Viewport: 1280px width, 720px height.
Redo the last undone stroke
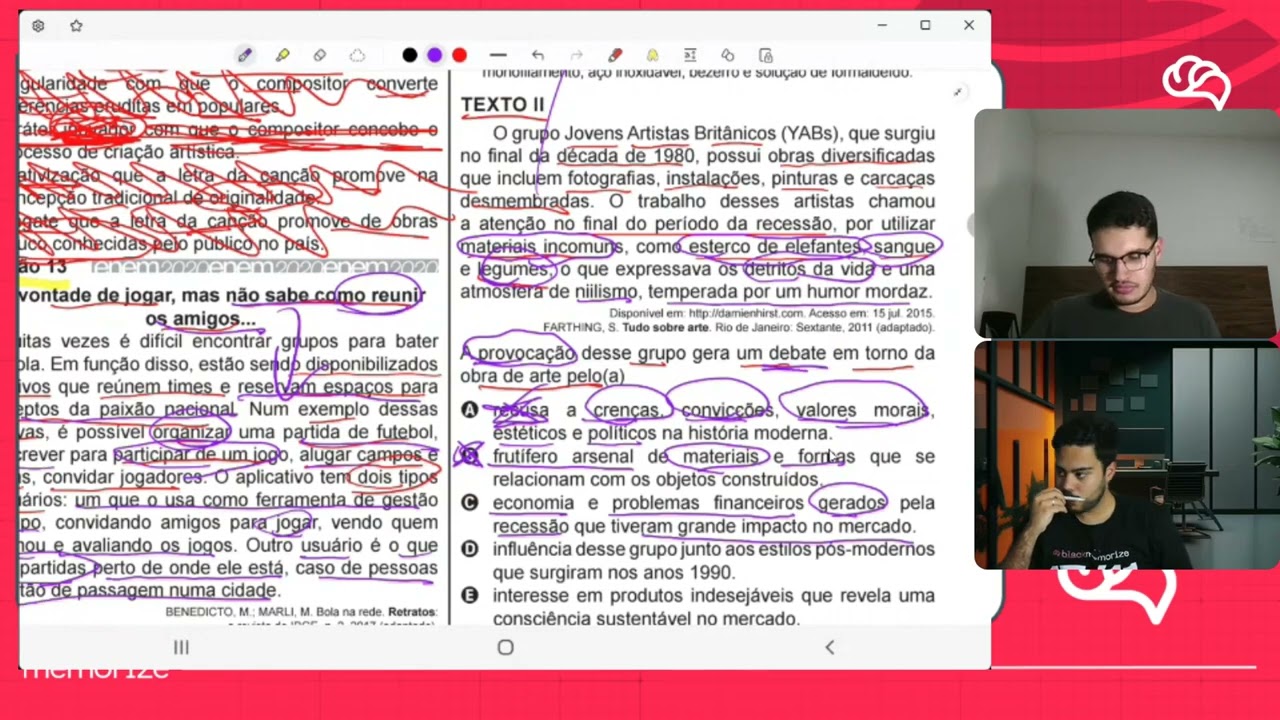click(576, 55)
